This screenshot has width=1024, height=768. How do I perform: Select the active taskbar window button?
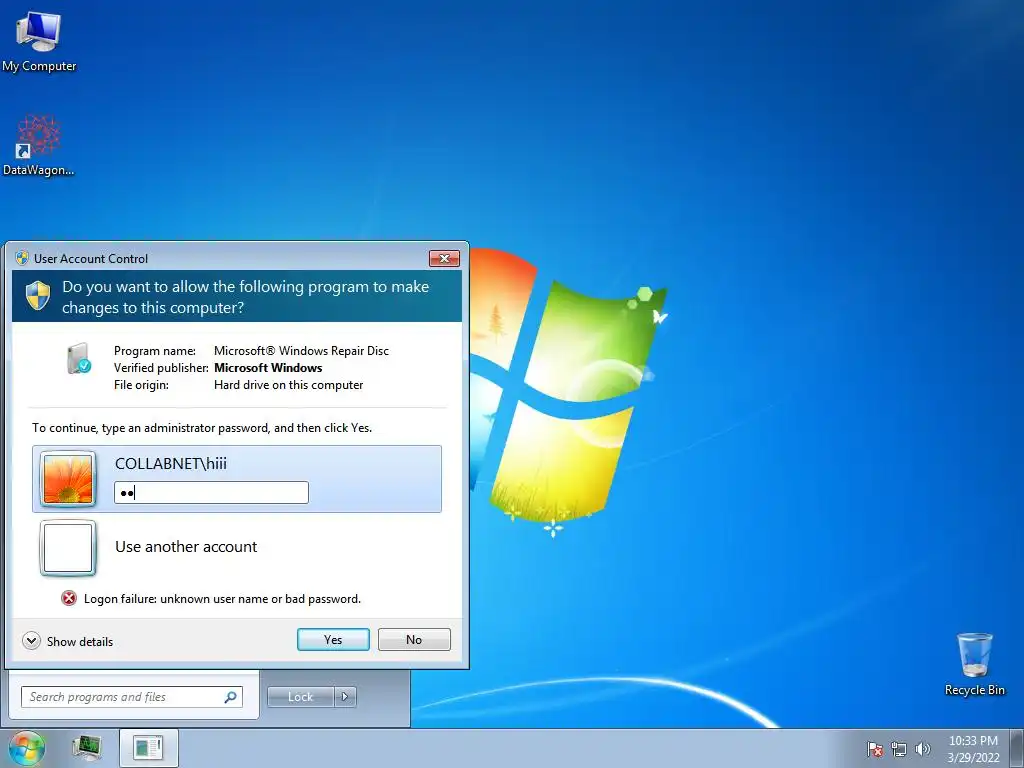148,748
